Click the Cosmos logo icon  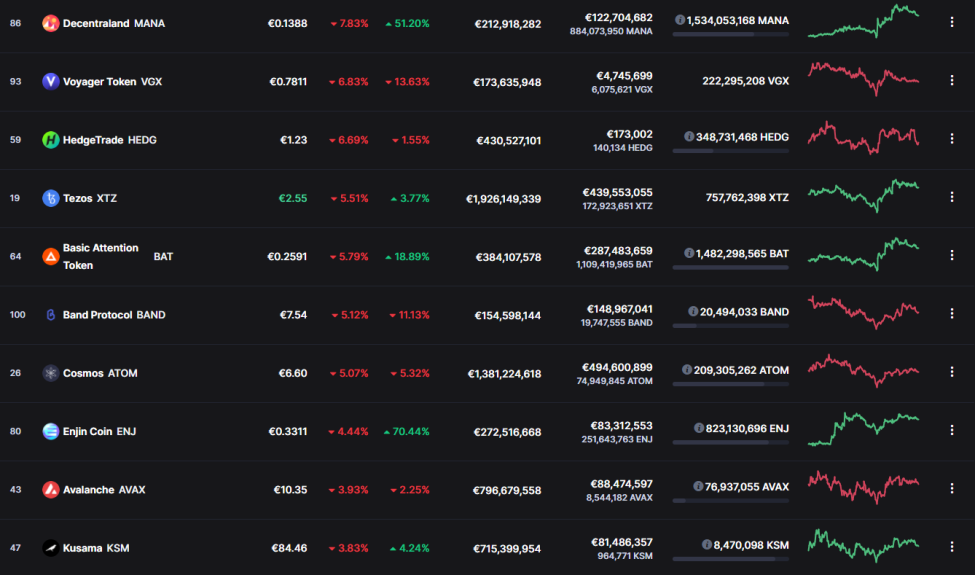[x=50, y=373]
